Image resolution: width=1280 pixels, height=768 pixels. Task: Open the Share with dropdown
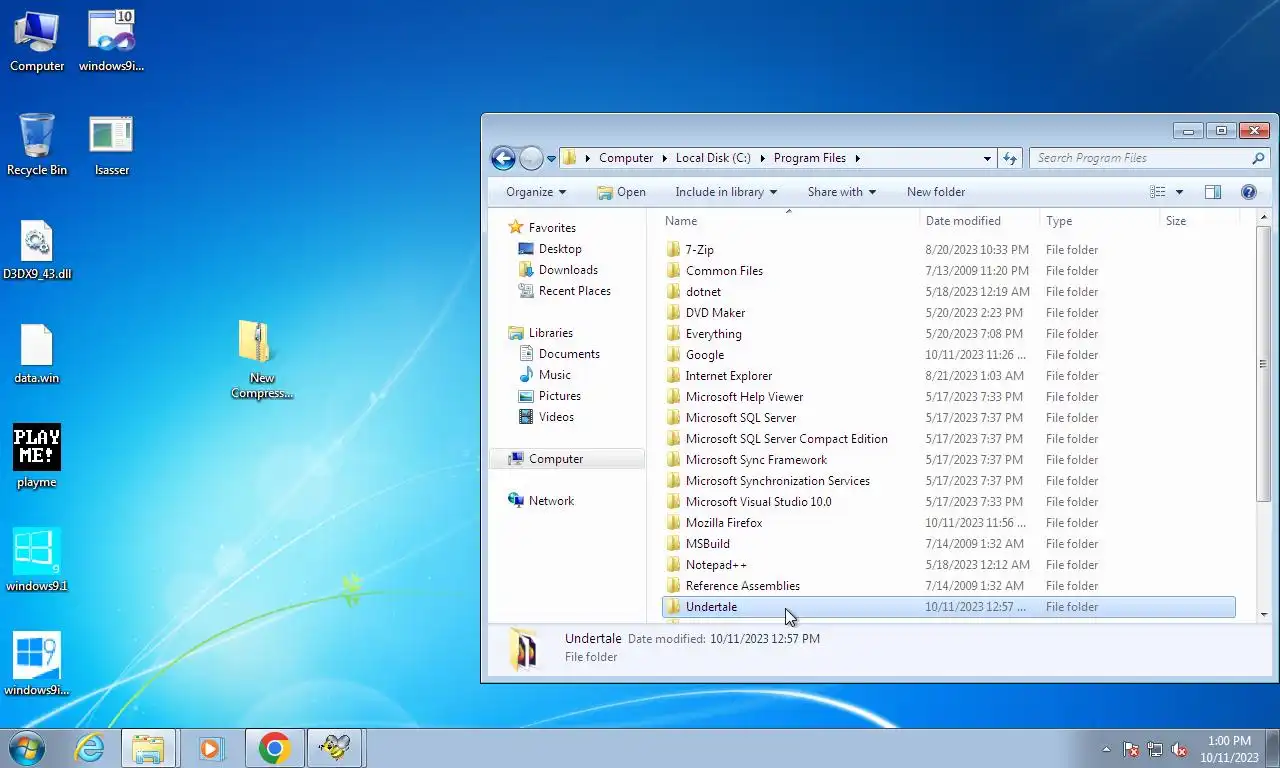pyautogui.click(x=842, y=192)
